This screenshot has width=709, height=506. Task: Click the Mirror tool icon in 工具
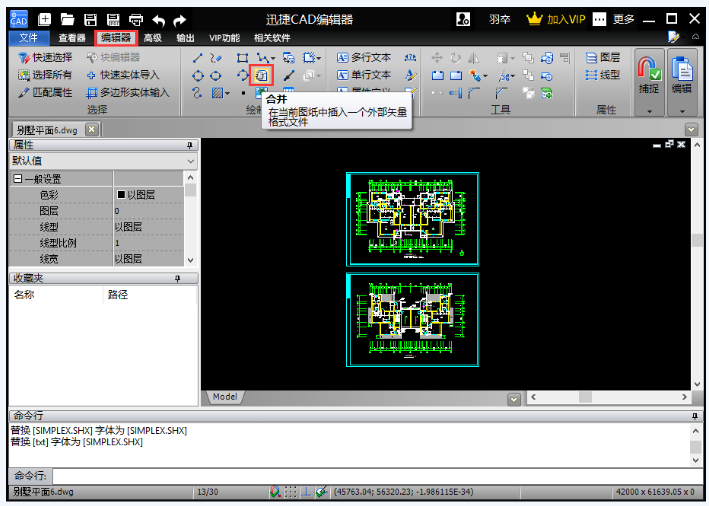click(x=473, y=57)
